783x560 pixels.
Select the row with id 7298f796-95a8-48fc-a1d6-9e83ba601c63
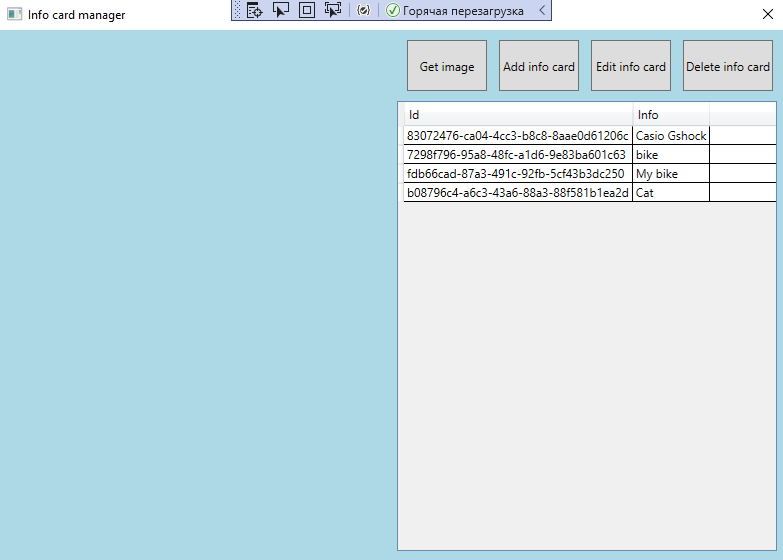point(590,154)
